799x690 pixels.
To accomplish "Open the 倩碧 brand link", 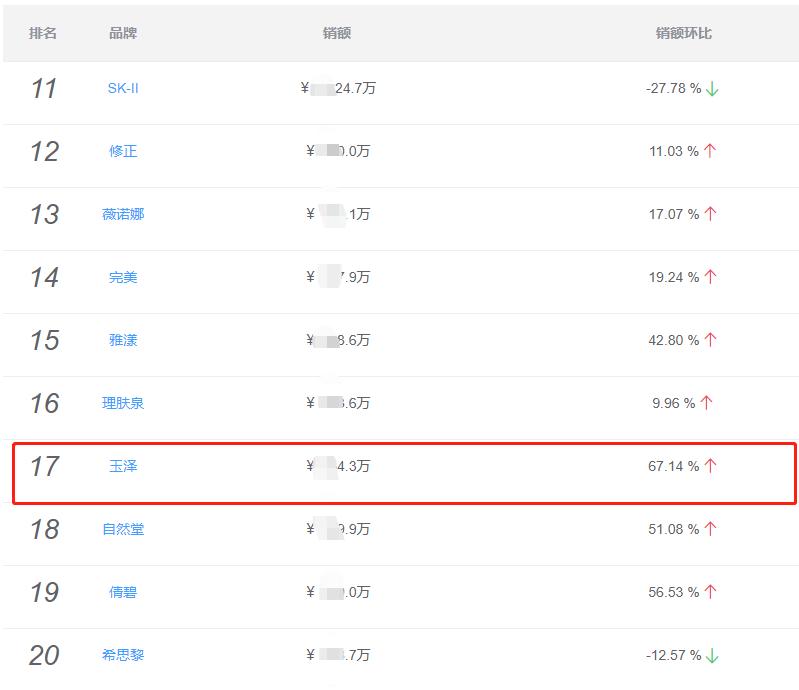I will click(x=123, y=592).
